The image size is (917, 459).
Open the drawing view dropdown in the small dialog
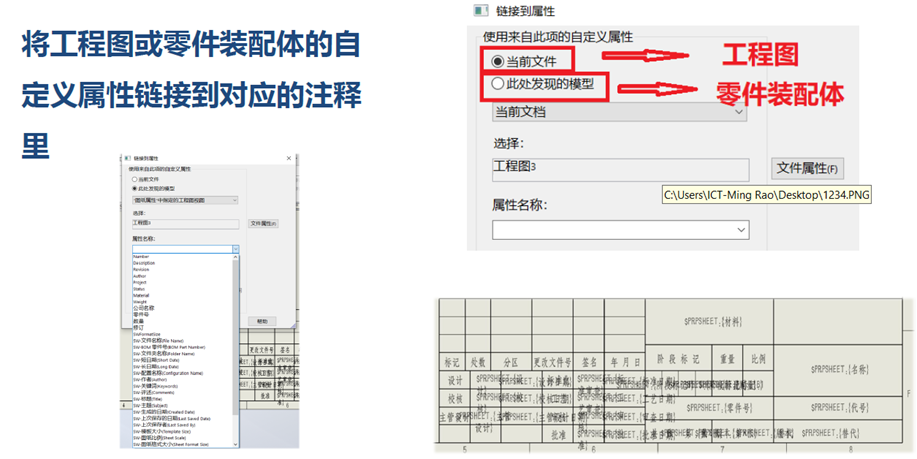185,200
